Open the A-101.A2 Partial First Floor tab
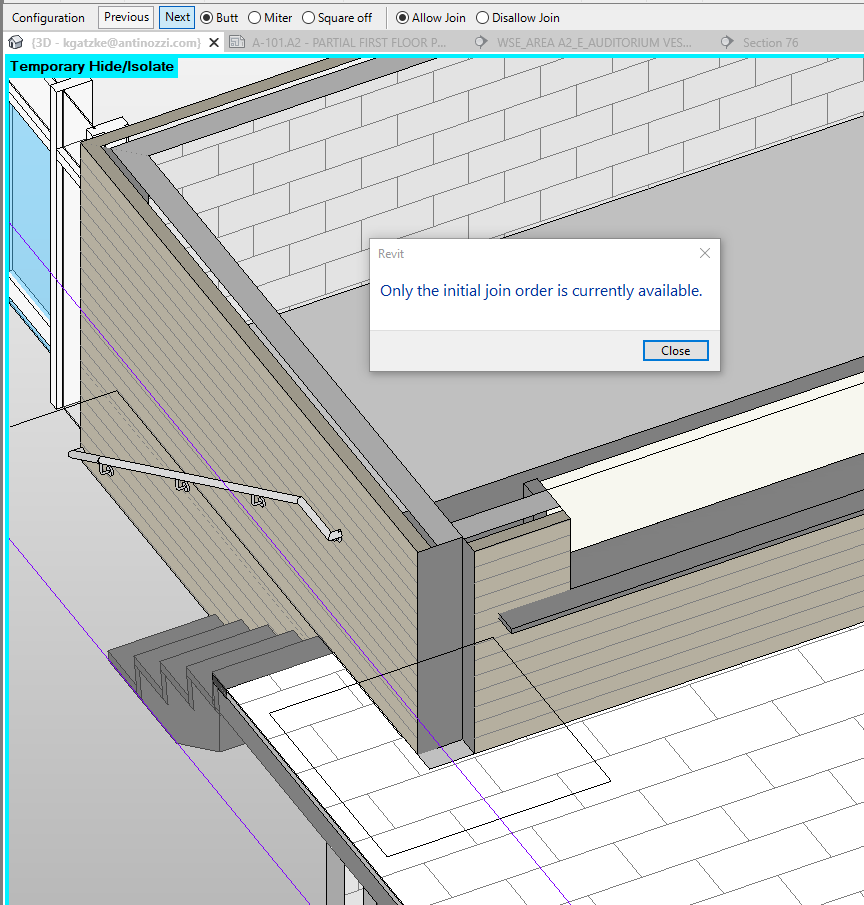 click(x=348, y=43)
